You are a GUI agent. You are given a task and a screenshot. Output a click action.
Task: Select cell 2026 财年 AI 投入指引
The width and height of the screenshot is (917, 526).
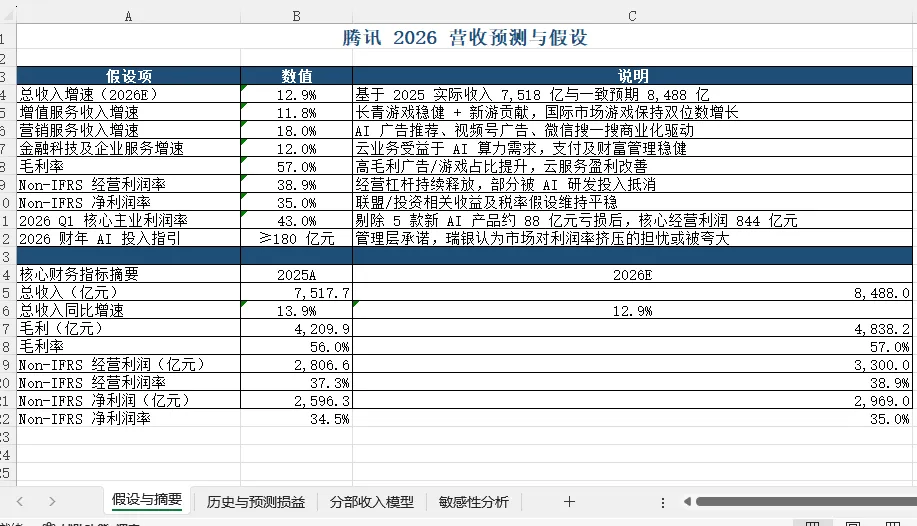tap(129, 239)
